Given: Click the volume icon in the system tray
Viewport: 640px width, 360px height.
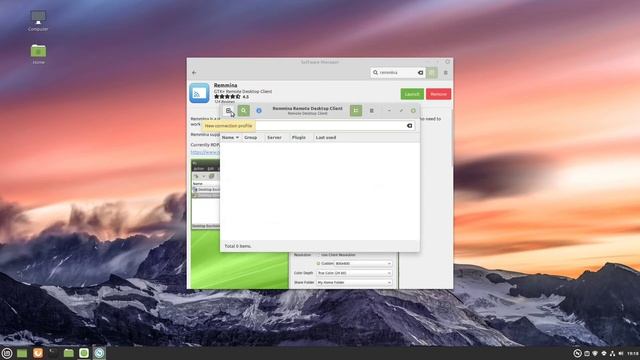Looking at the screenshot, I should click(x=621, y=353).
